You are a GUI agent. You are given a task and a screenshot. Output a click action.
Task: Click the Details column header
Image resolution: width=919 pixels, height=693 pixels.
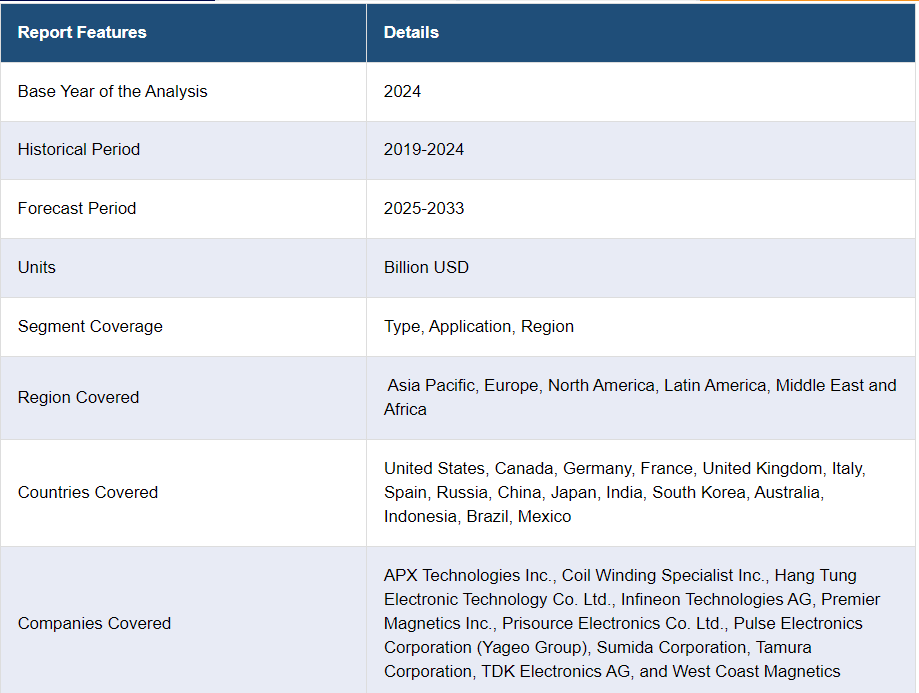[411, 32]
